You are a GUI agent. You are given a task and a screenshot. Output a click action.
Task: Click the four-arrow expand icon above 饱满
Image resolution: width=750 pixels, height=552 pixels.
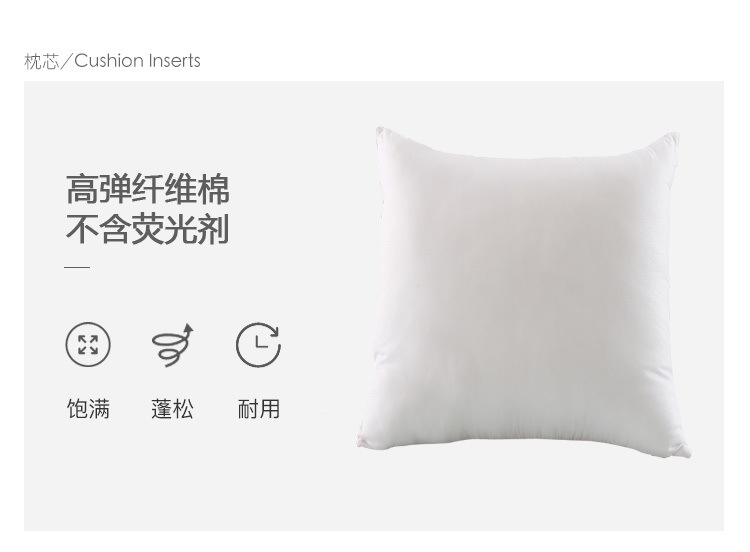click(x=88, y=344)
